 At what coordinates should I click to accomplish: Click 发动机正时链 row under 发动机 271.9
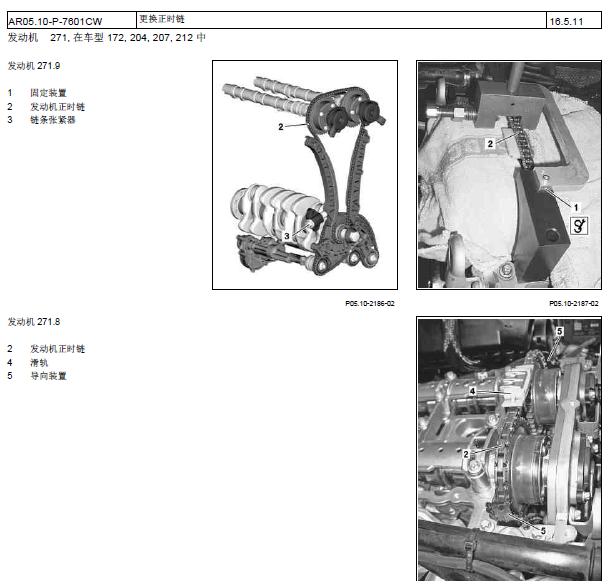46,107
